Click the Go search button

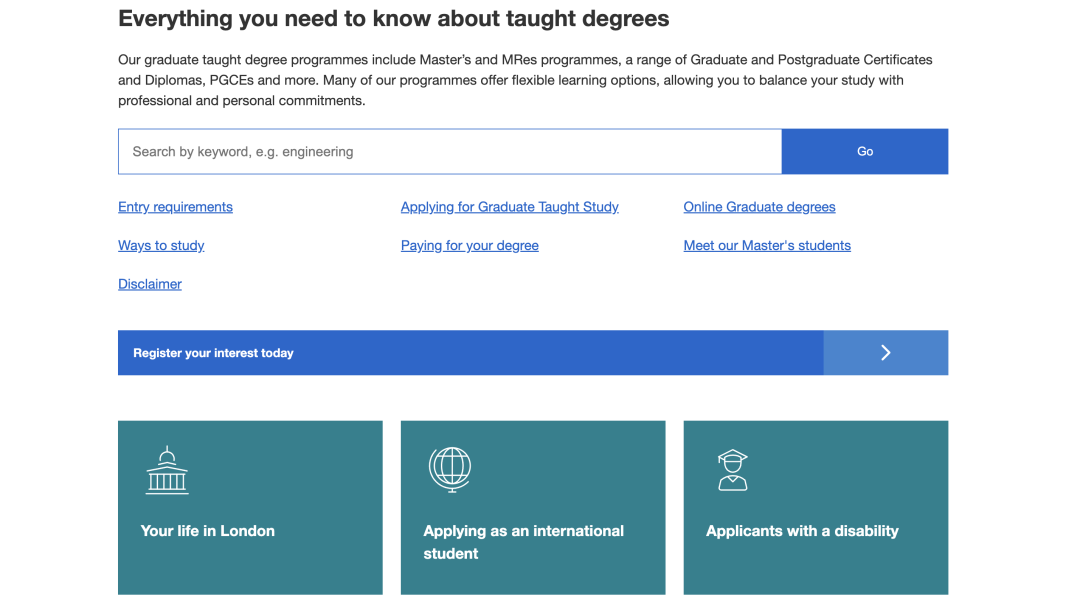tap(865, 152)
